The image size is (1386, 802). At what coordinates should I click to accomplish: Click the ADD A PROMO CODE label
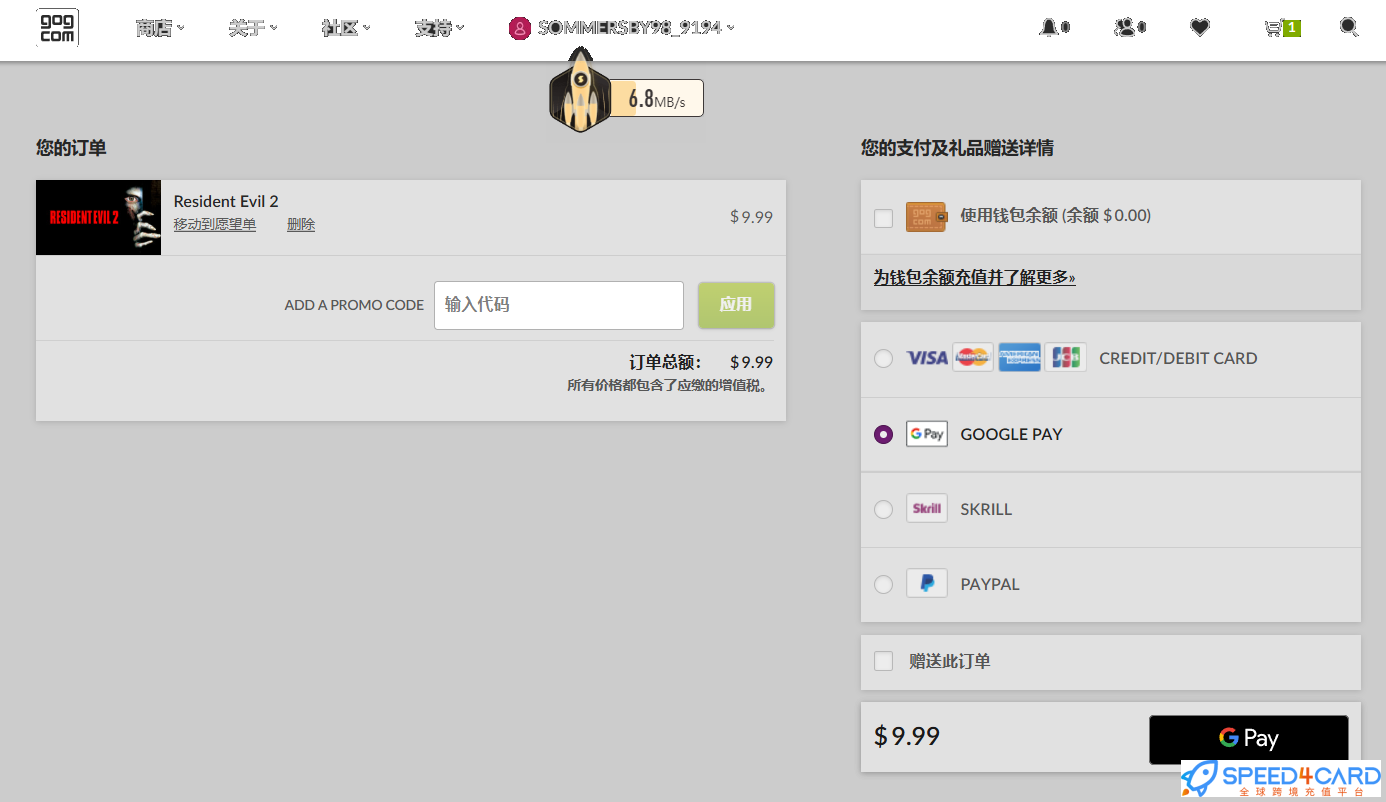click(354, 305)
